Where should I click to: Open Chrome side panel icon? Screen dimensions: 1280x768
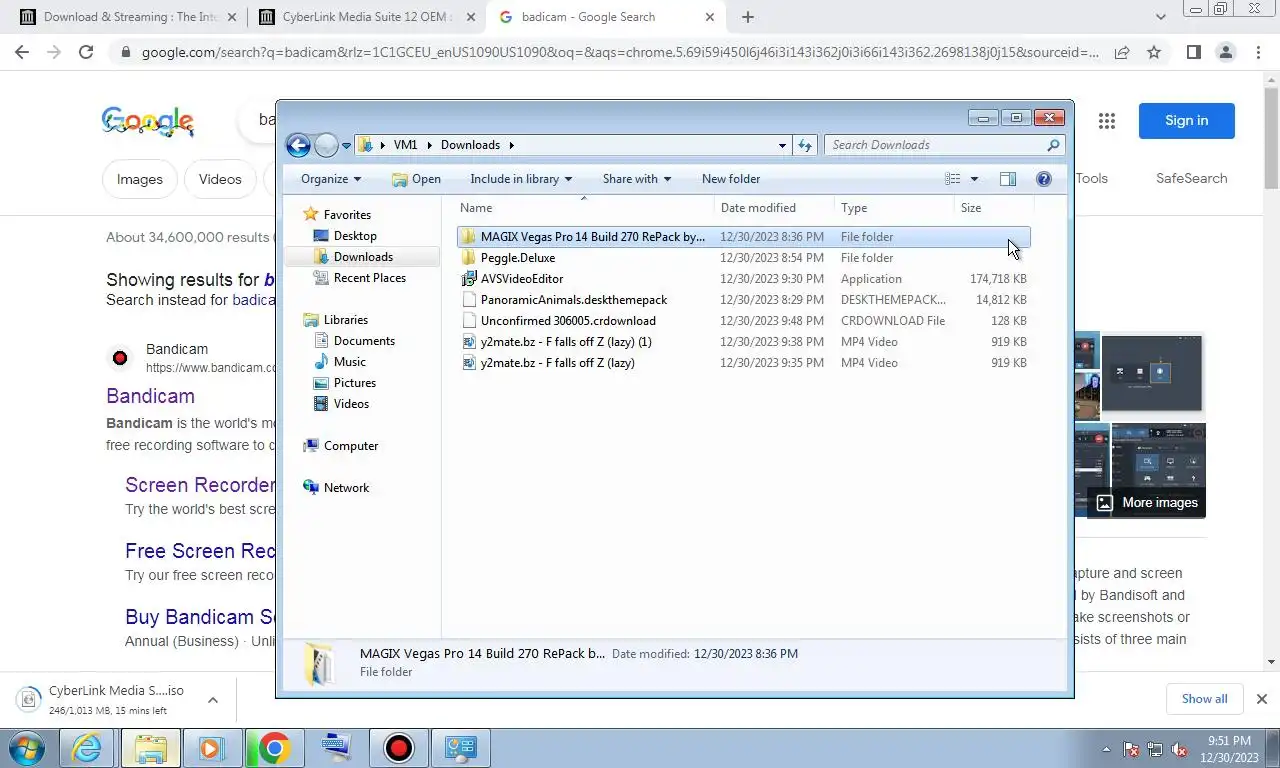pos(1193,52)
